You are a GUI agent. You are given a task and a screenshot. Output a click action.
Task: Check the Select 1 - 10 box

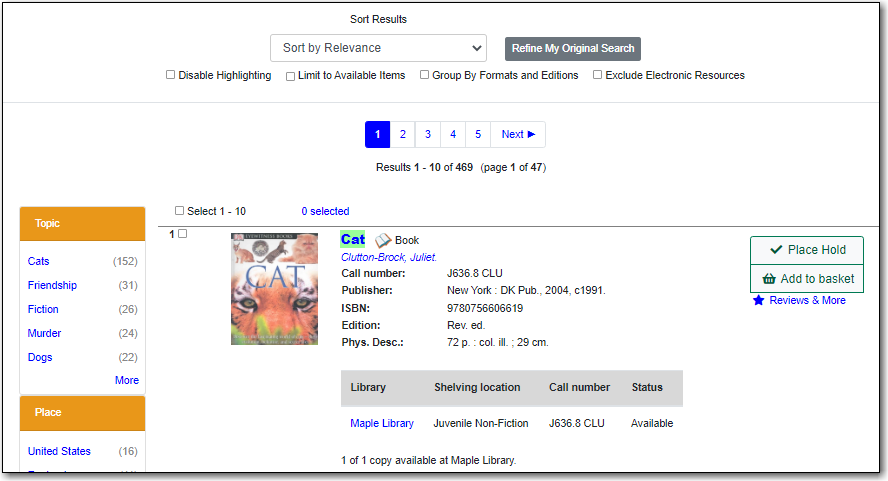pos(180,211)
